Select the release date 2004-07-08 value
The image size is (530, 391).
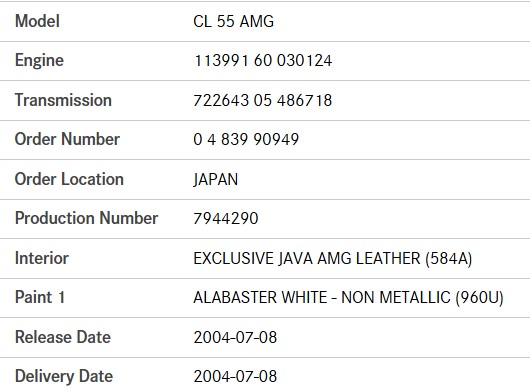(x=235, y=338)
